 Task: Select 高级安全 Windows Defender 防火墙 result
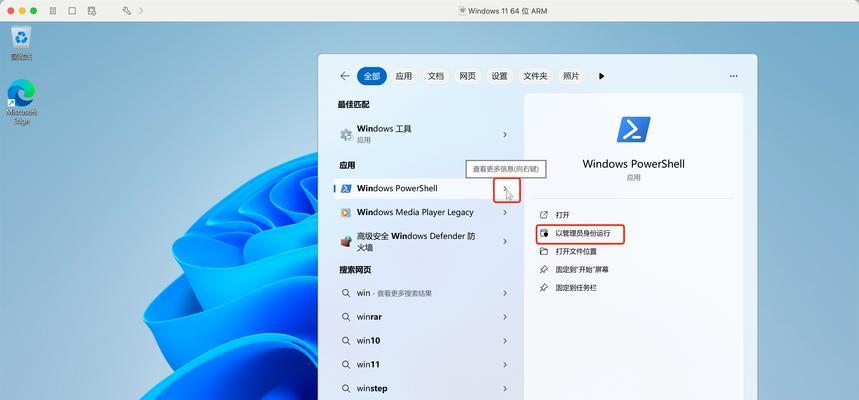[416, 242]
